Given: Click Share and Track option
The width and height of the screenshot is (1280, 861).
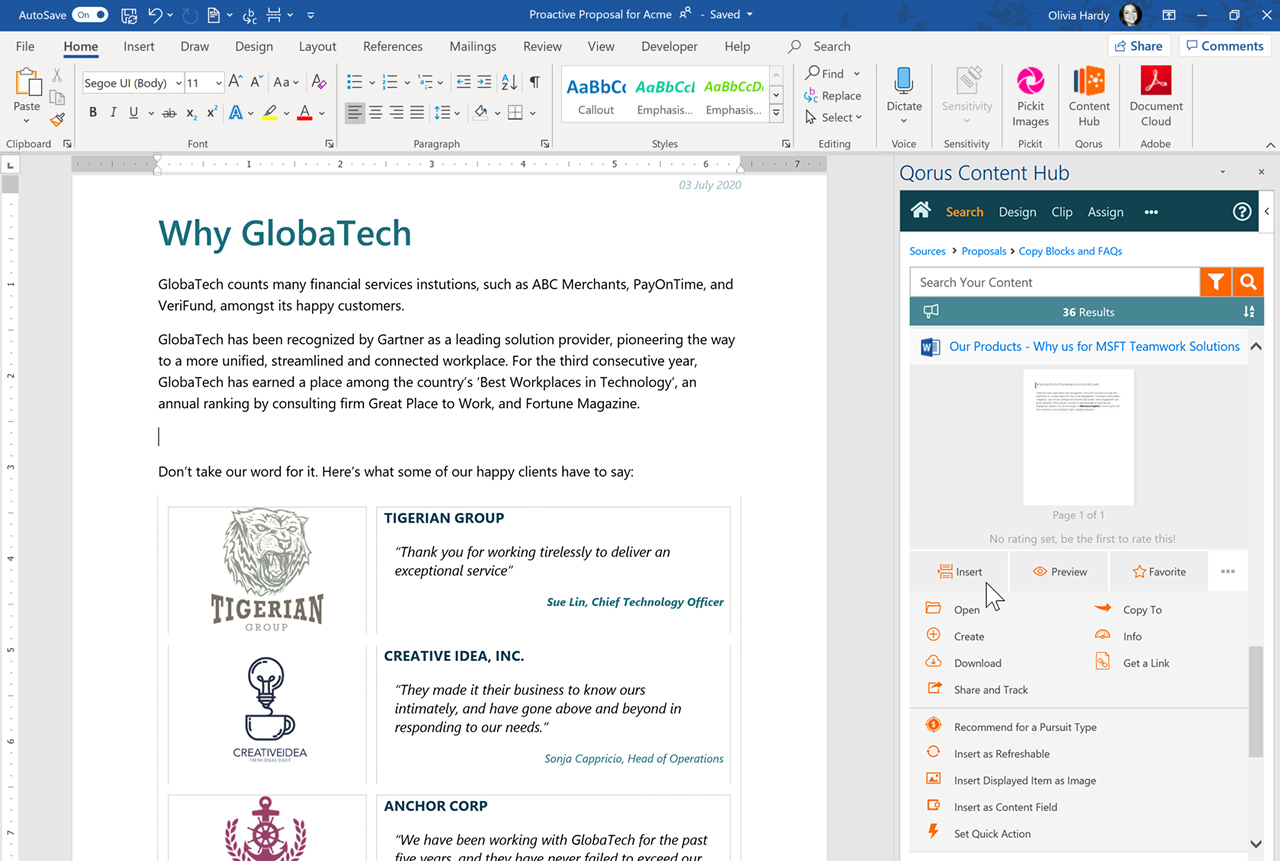Looking at the screenshot, I should coord(978,690).
